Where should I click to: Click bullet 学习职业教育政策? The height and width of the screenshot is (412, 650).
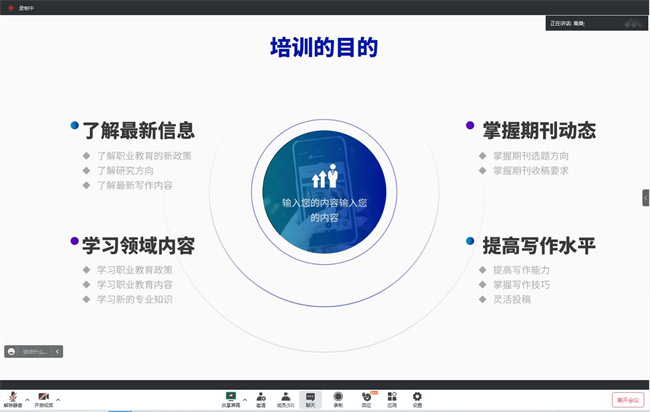pos(135,270)
